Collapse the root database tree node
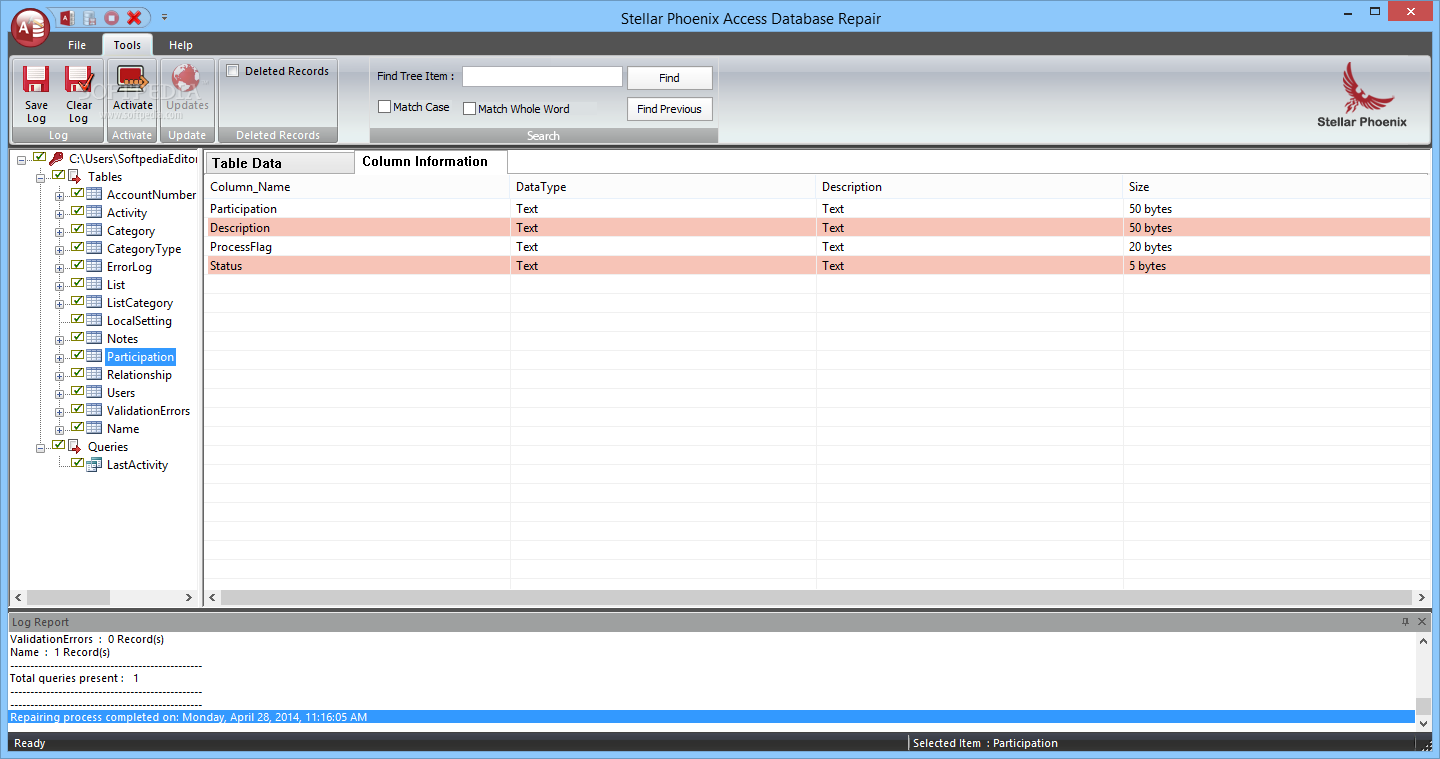Screen dimensions: 1440x759 22,160
